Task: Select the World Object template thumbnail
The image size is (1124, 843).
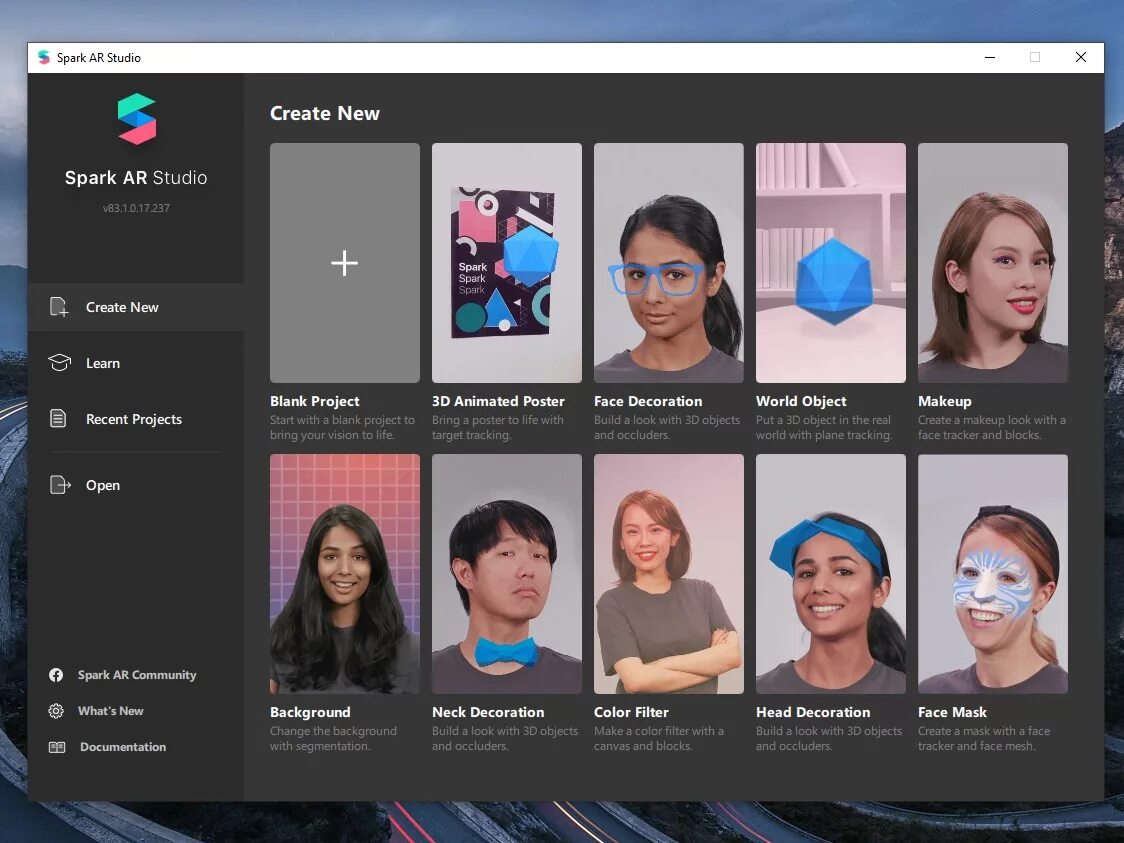Action: click(831, 263)
